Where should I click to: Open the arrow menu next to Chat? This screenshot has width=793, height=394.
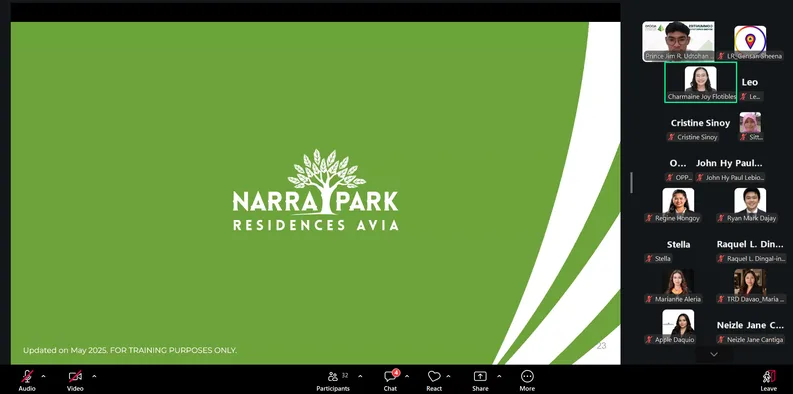tap(407, 376)
